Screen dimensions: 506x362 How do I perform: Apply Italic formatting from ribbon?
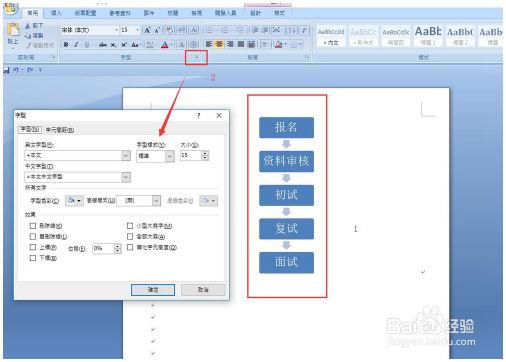(x=76, y=45)
